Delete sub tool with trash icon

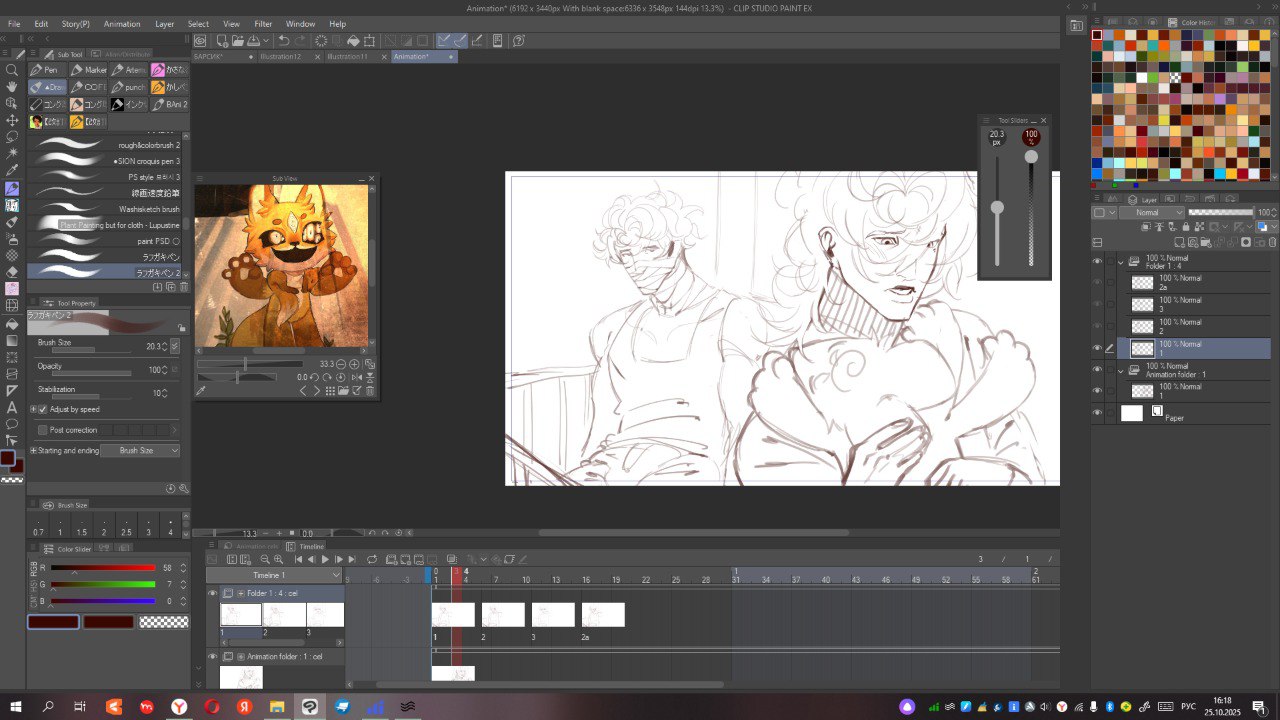click(x=183, y=287)
